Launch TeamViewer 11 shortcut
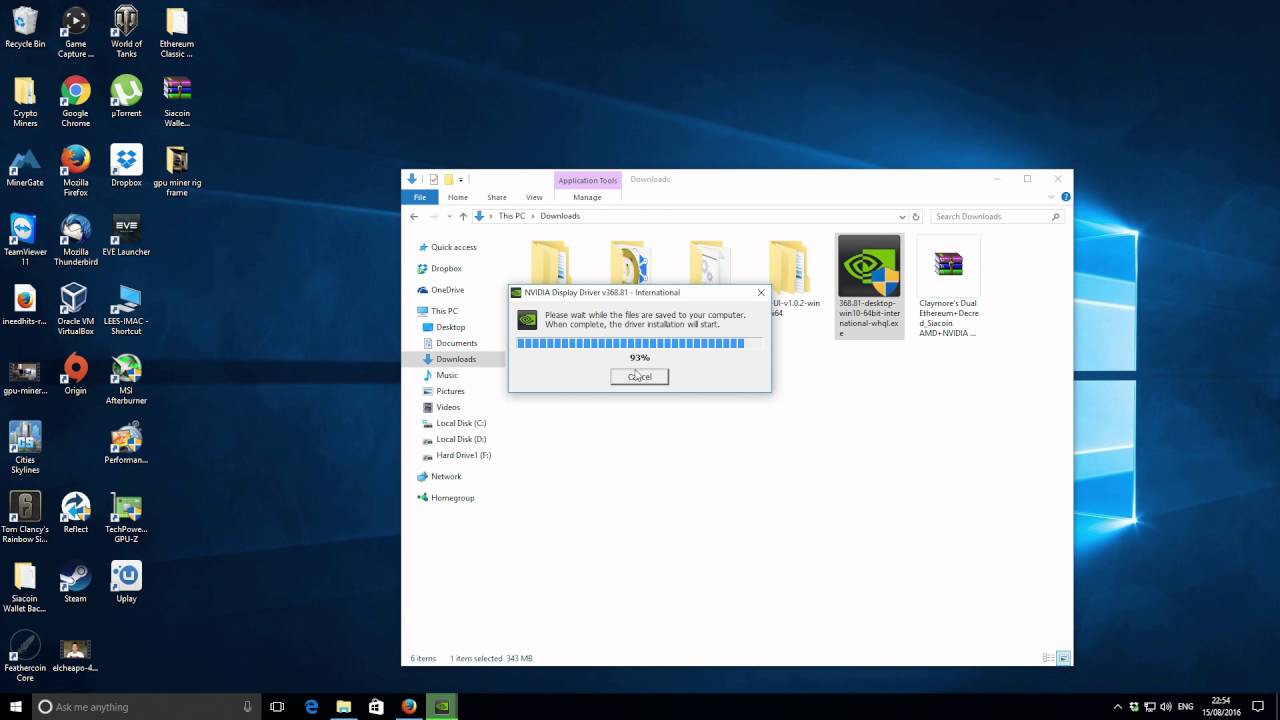1280x720 pixels. coord(25,239)
